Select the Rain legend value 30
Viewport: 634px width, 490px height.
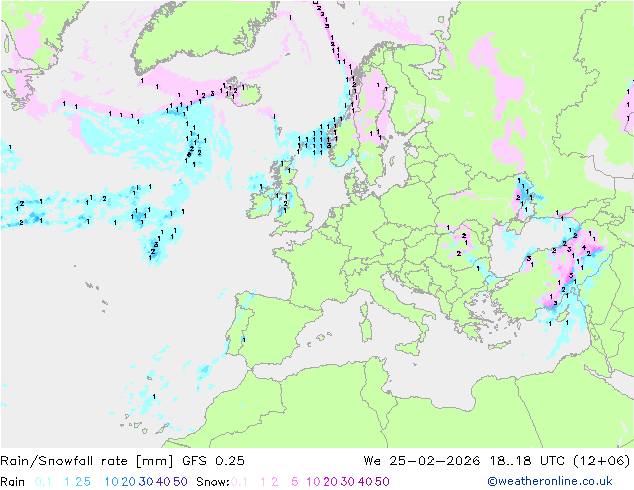click(x=146, y=482)
